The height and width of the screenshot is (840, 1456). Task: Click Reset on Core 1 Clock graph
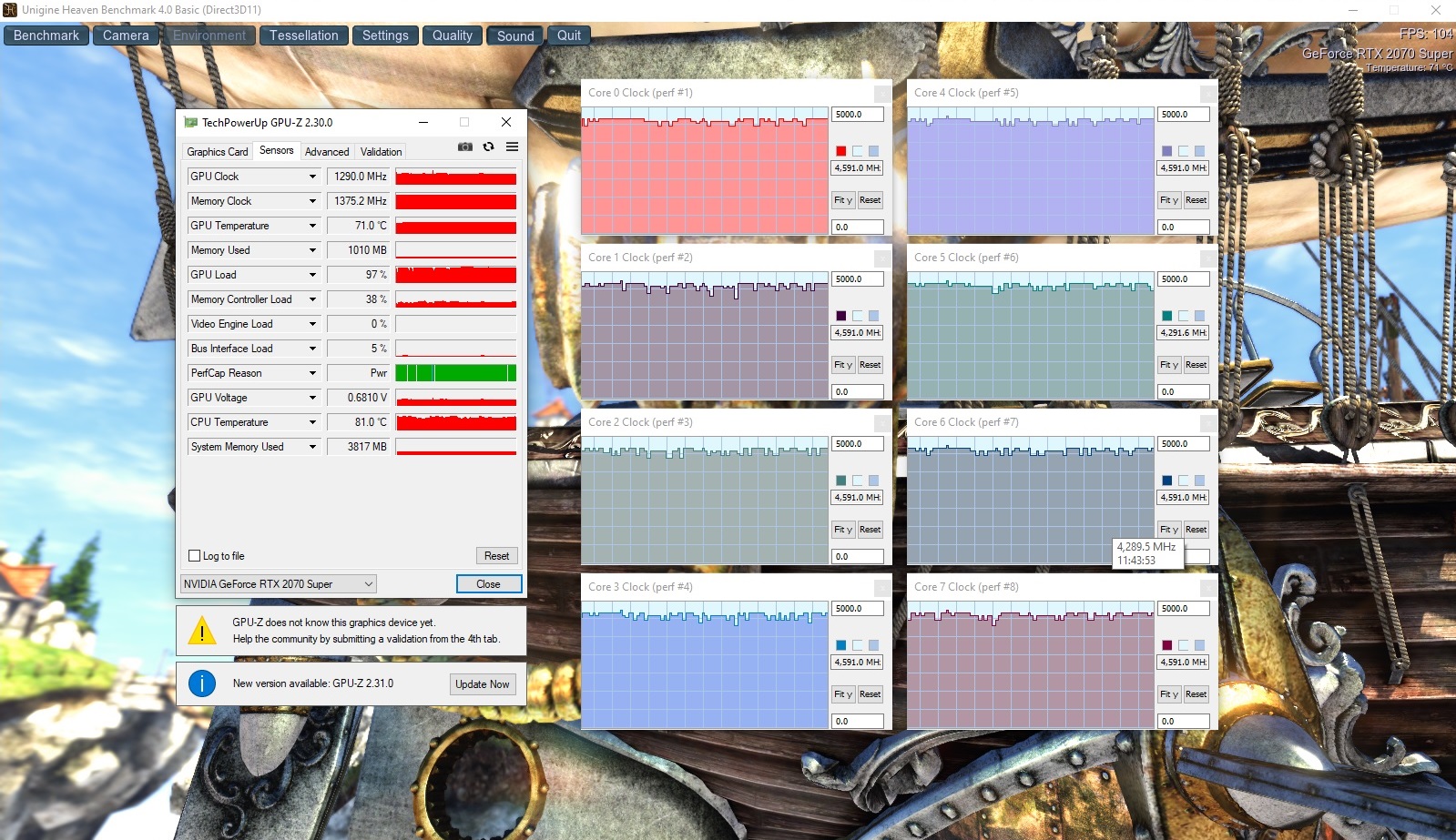click(871, 365)
